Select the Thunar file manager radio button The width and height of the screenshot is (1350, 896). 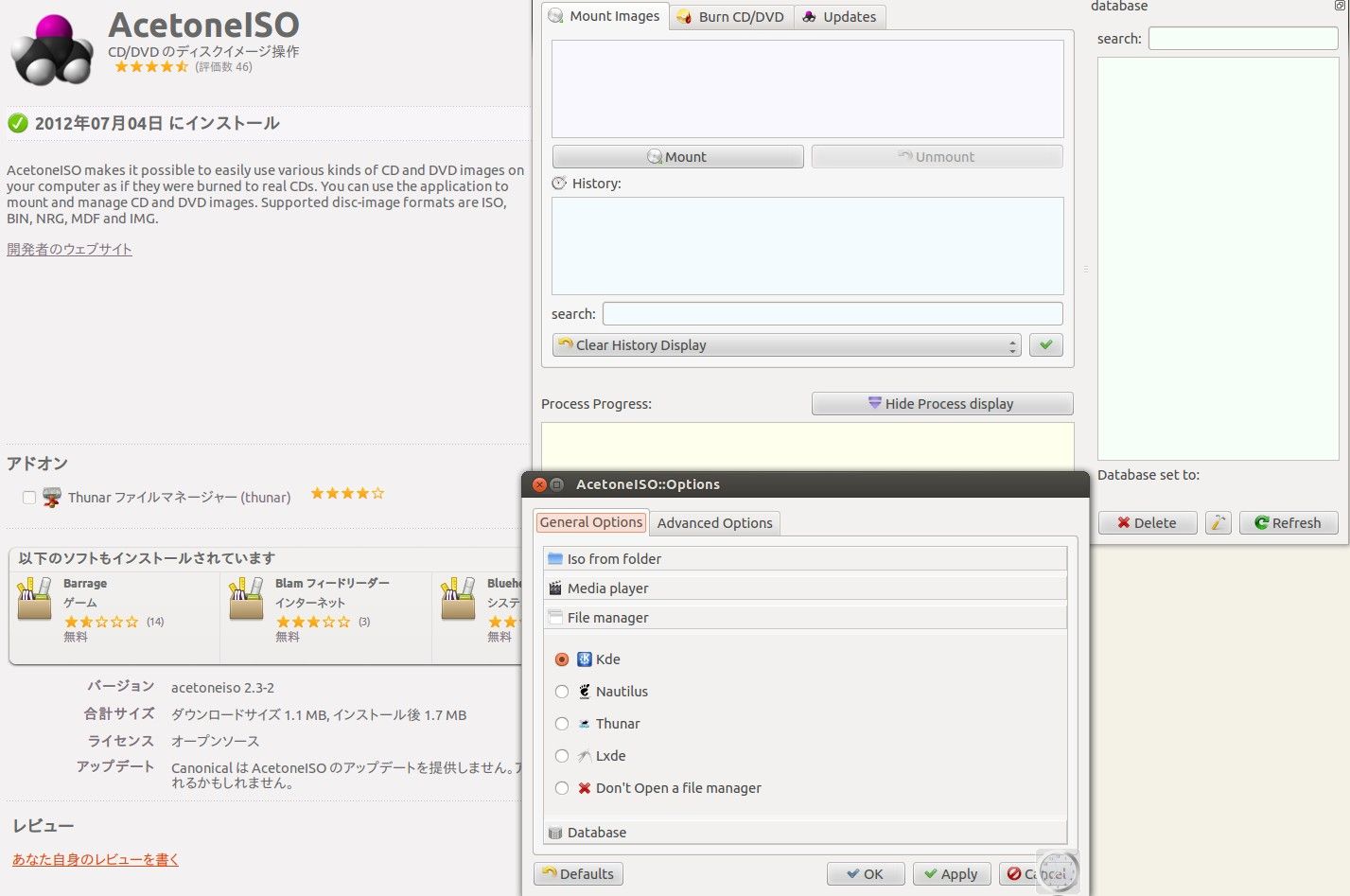coord(562,724)
